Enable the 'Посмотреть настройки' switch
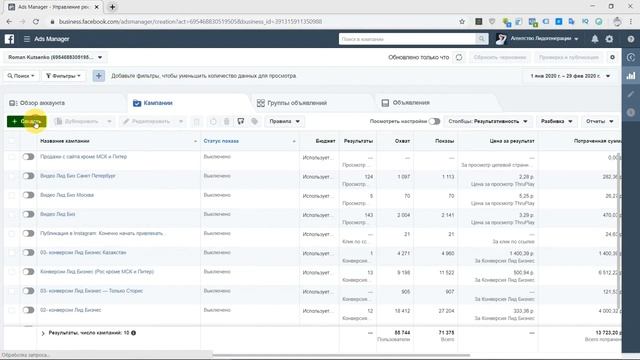640x360 pixels. tap(434, 121)
